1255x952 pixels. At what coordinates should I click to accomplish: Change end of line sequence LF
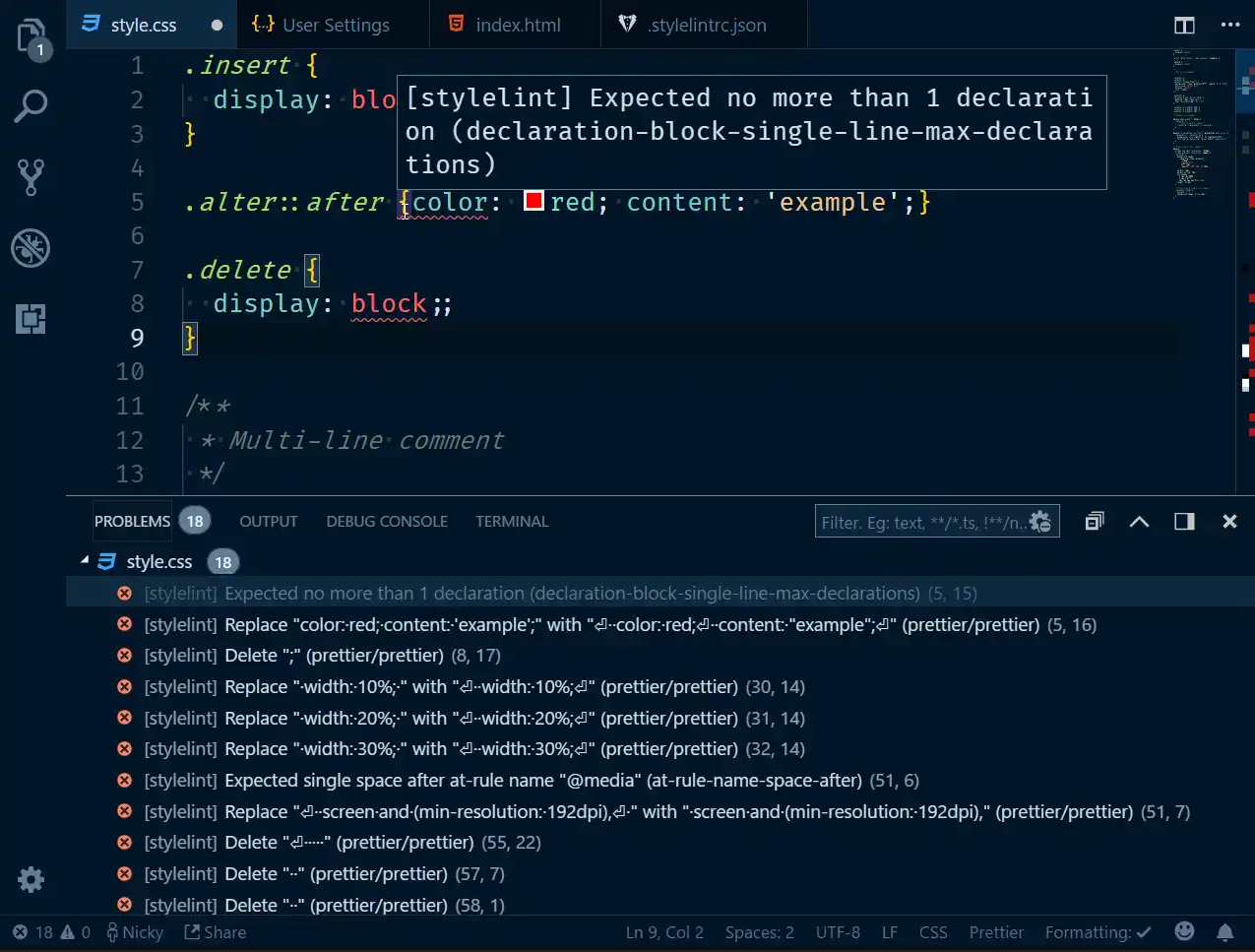tap(890, 932)
